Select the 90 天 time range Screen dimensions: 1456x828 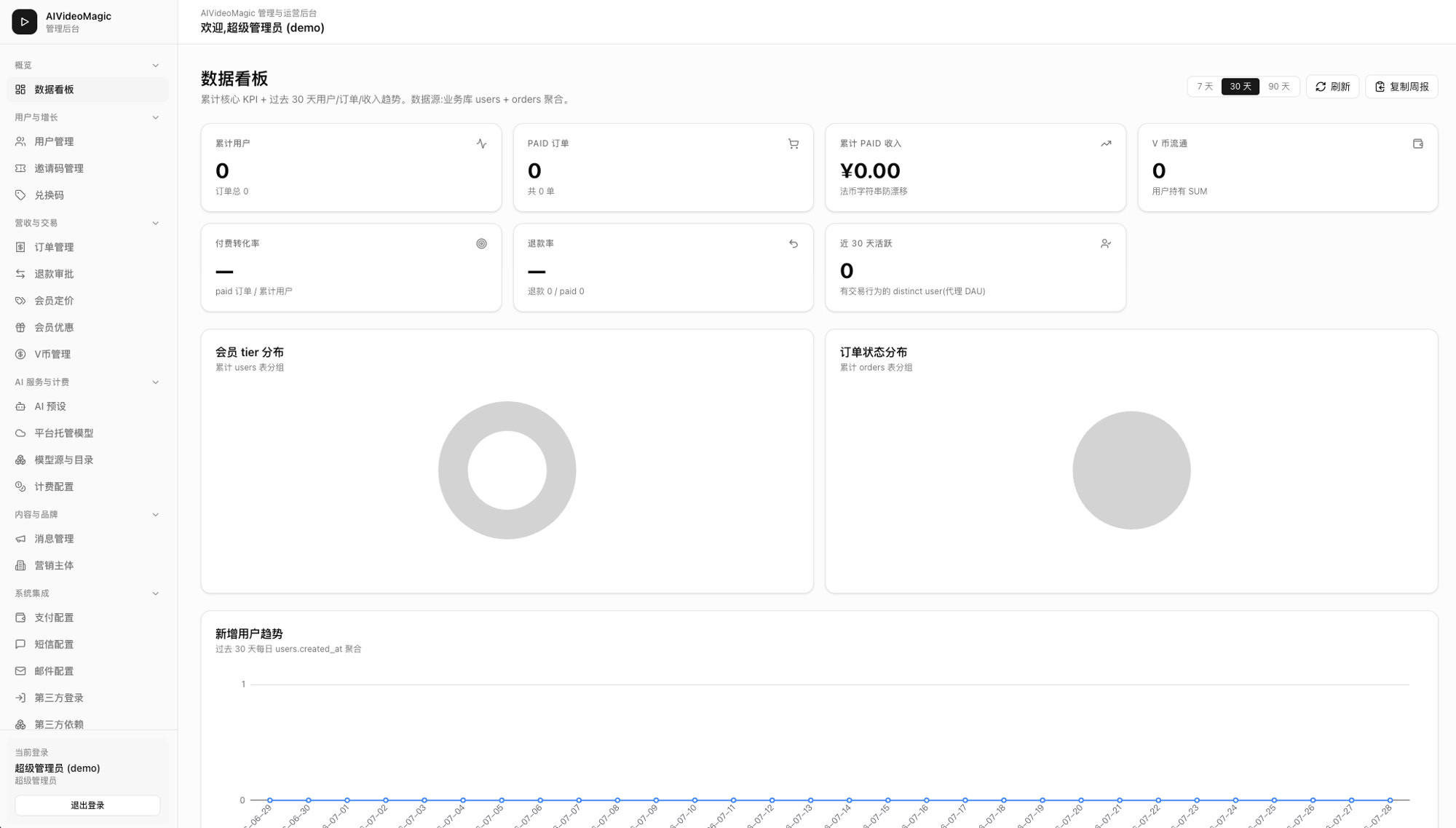(1278, 86)
